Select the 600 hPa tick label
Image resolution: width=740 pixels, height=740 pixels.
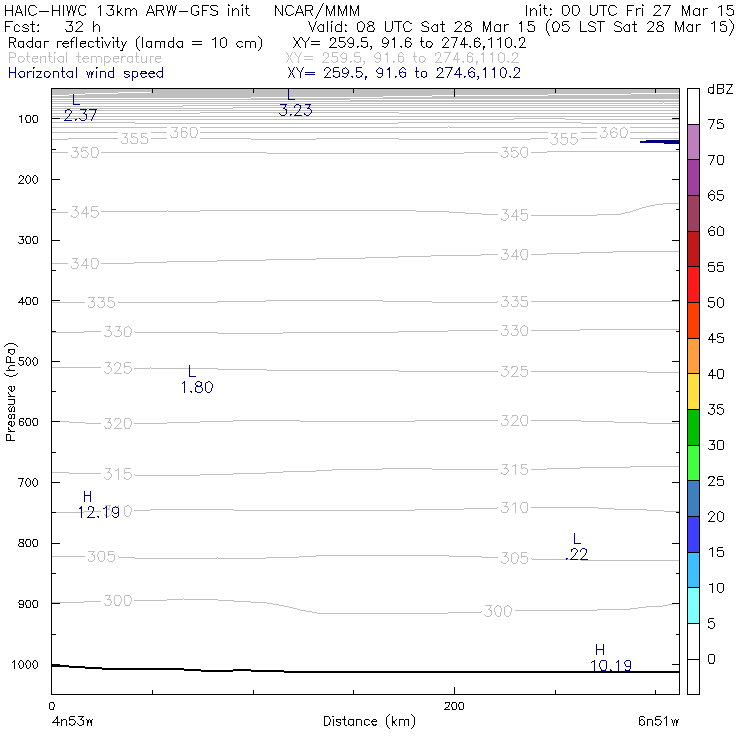(x=28, y=422)
